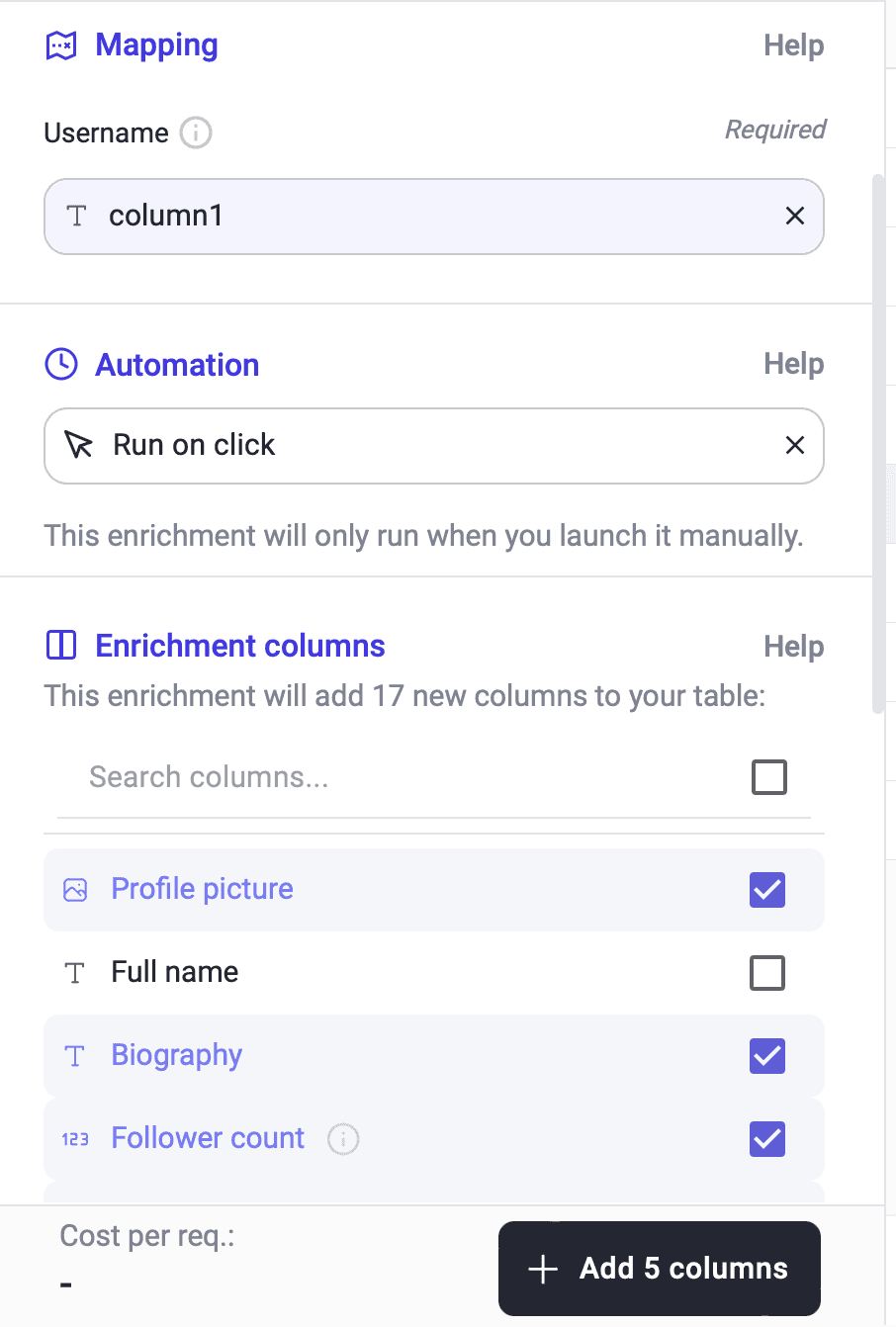Click the Follower count info icon
Viewport: 896px width, 1327px height.
click(x=343, y=1139)
